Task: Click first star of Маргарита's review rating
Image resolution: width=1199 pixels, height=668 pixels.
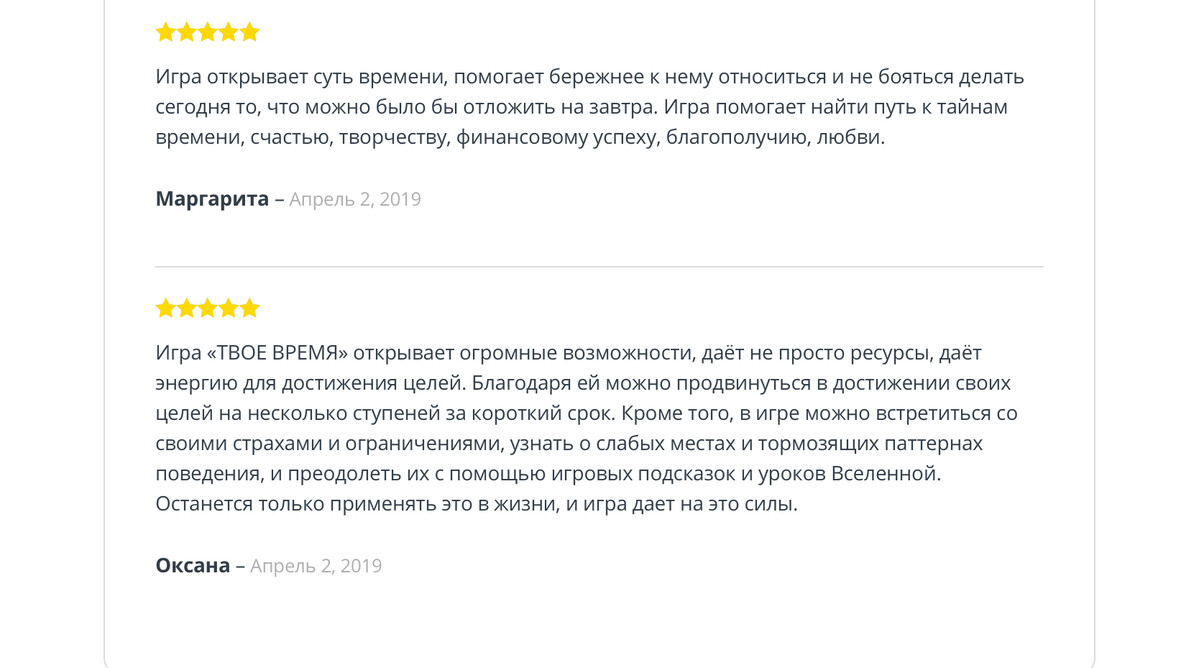Action: point(166,32)
